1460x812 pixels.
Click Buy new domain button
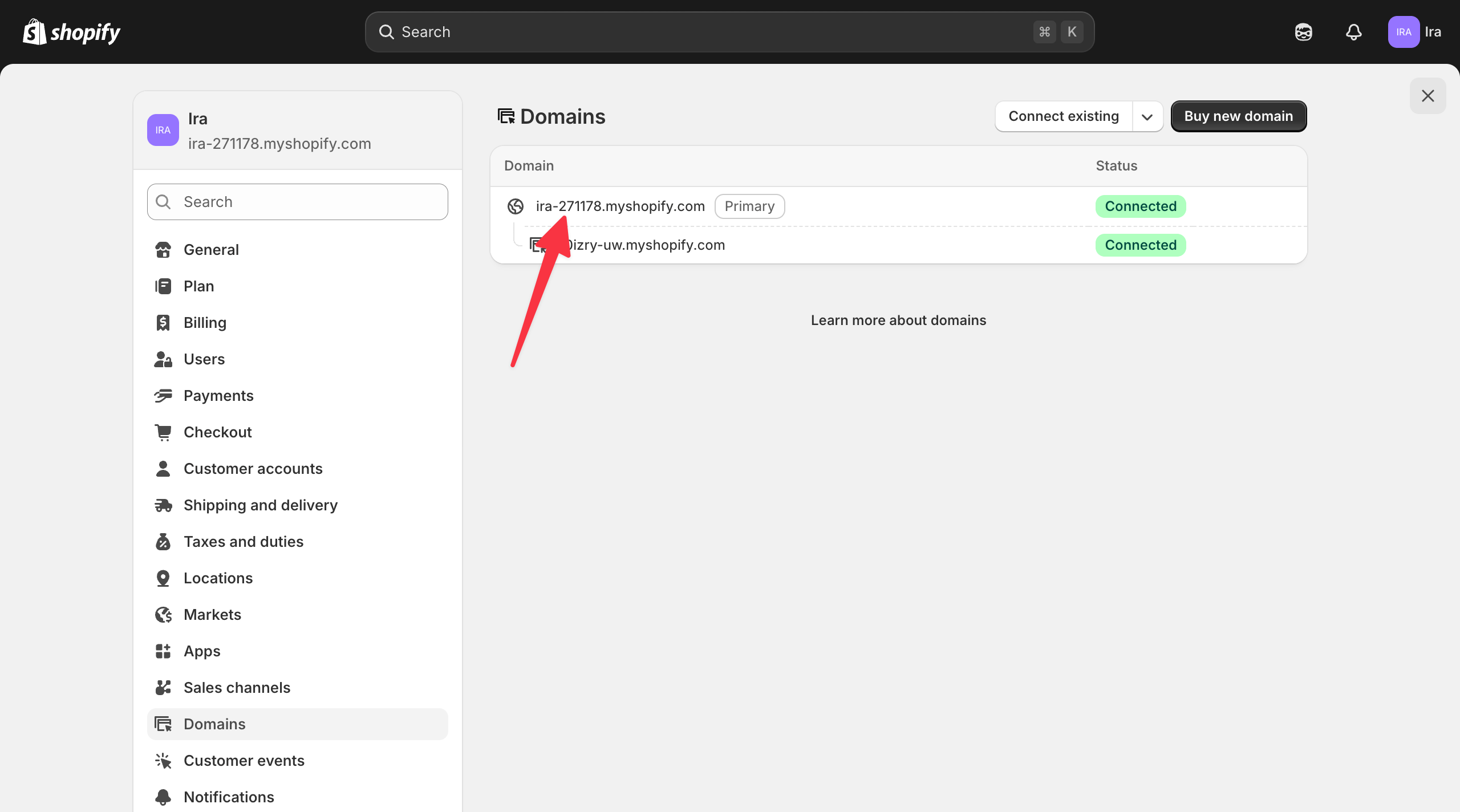(1239, 116)
